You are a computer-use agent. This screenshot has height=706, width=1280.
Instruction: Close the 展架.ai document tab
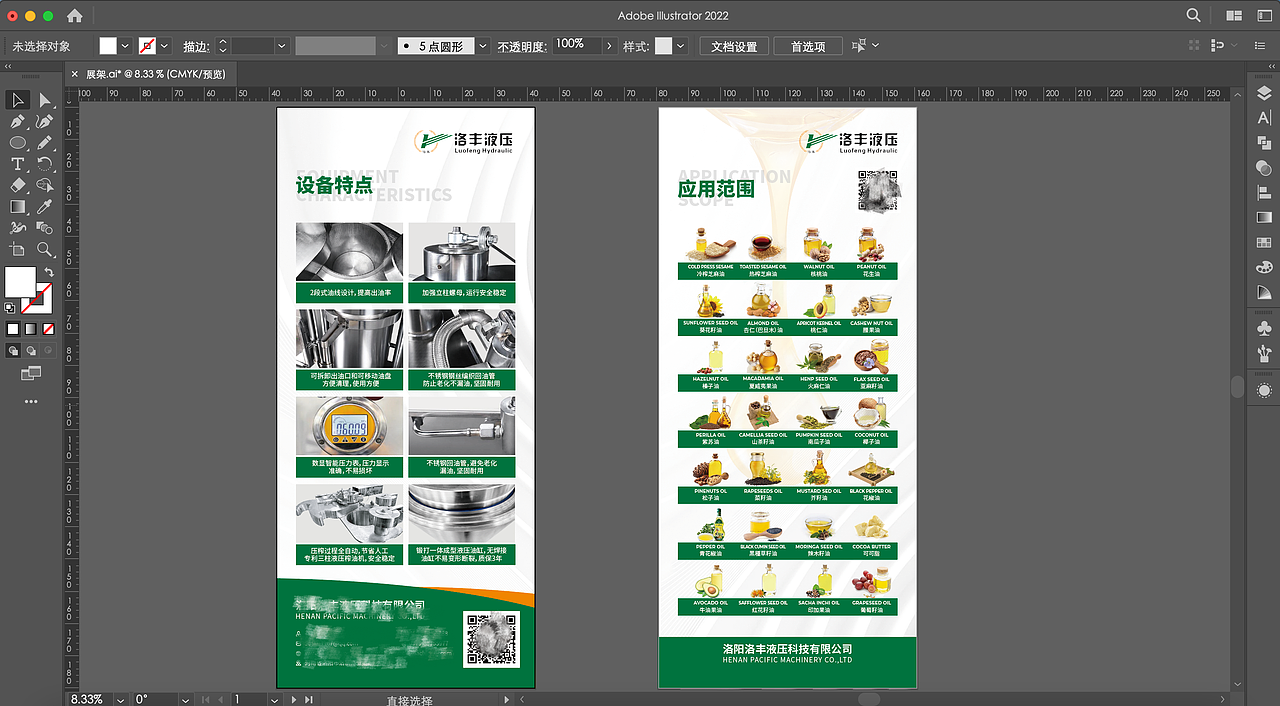pyautogui.click(x=73, y=74)
